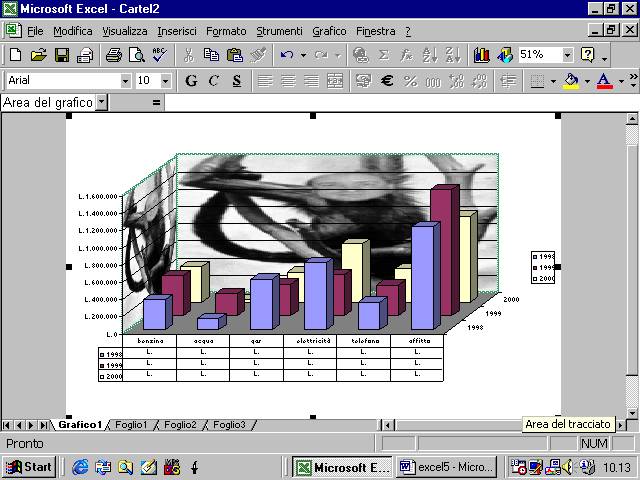Screen dimensions: 640x480
Task: Switch to the Foglio2 sheet tab
Action: click(180, 425)
